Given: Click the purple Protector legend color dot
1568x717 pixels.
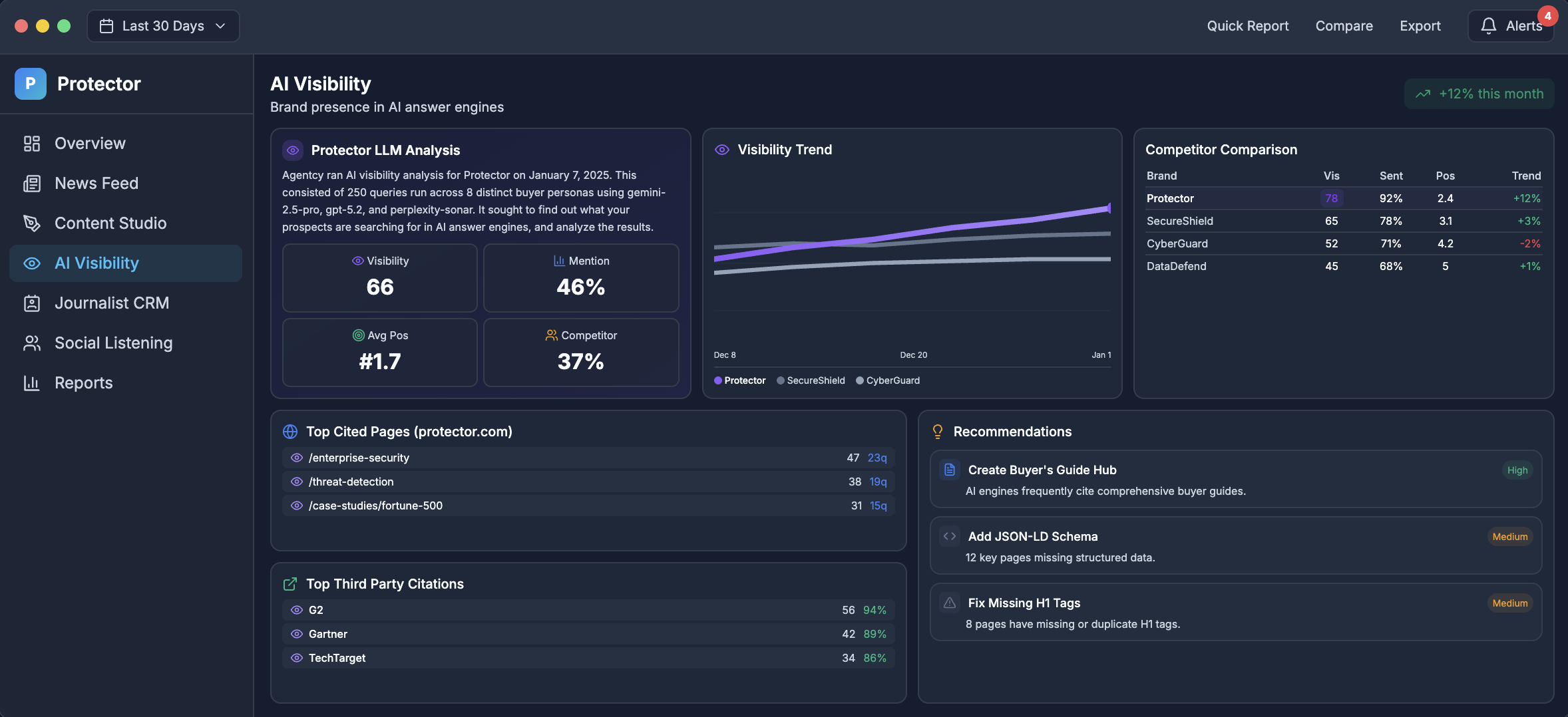Looking at the screenshot, I should click(x=718, y=380).
